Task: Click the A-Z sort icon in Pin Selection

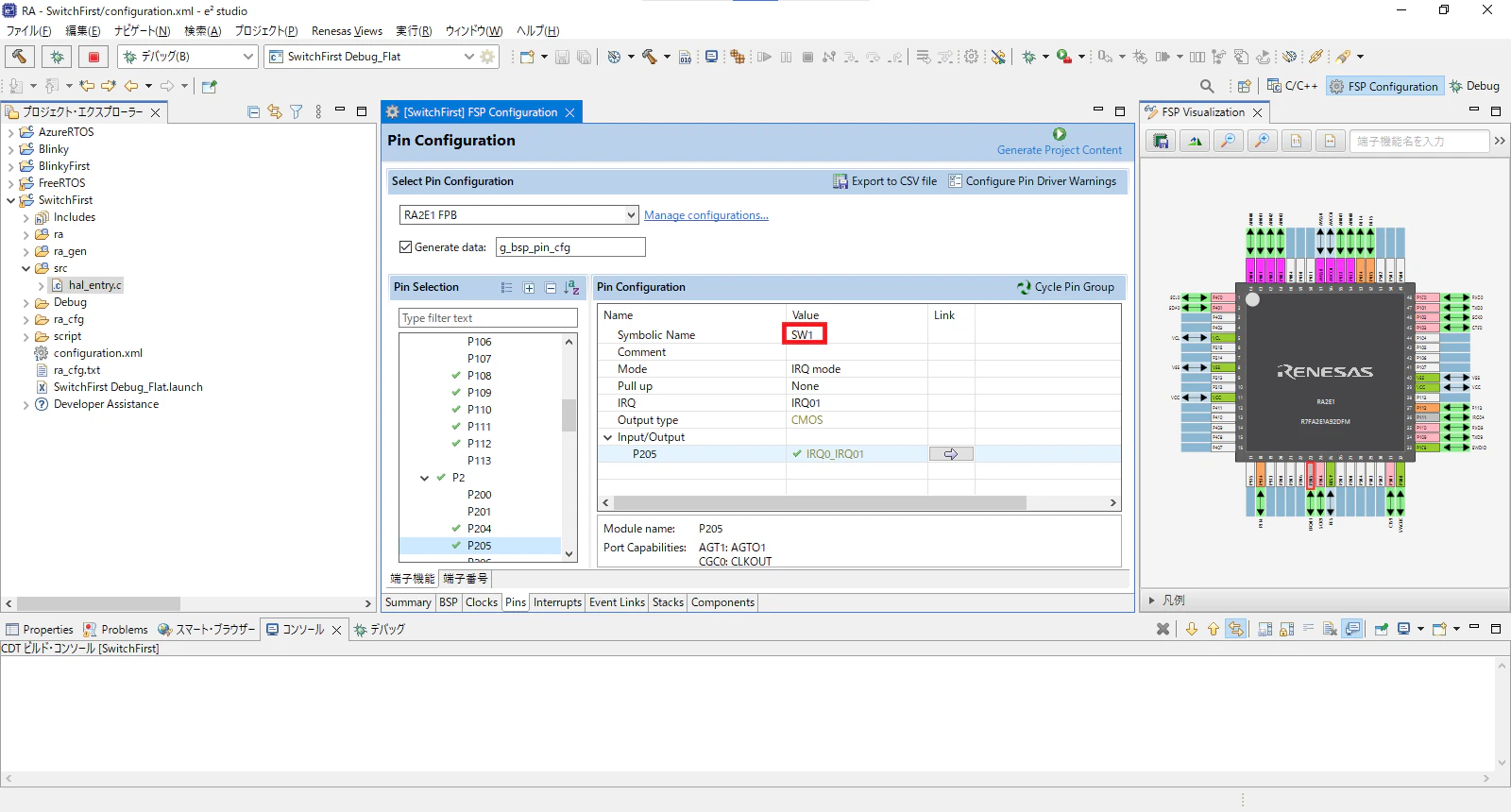Action: [571, 288]
